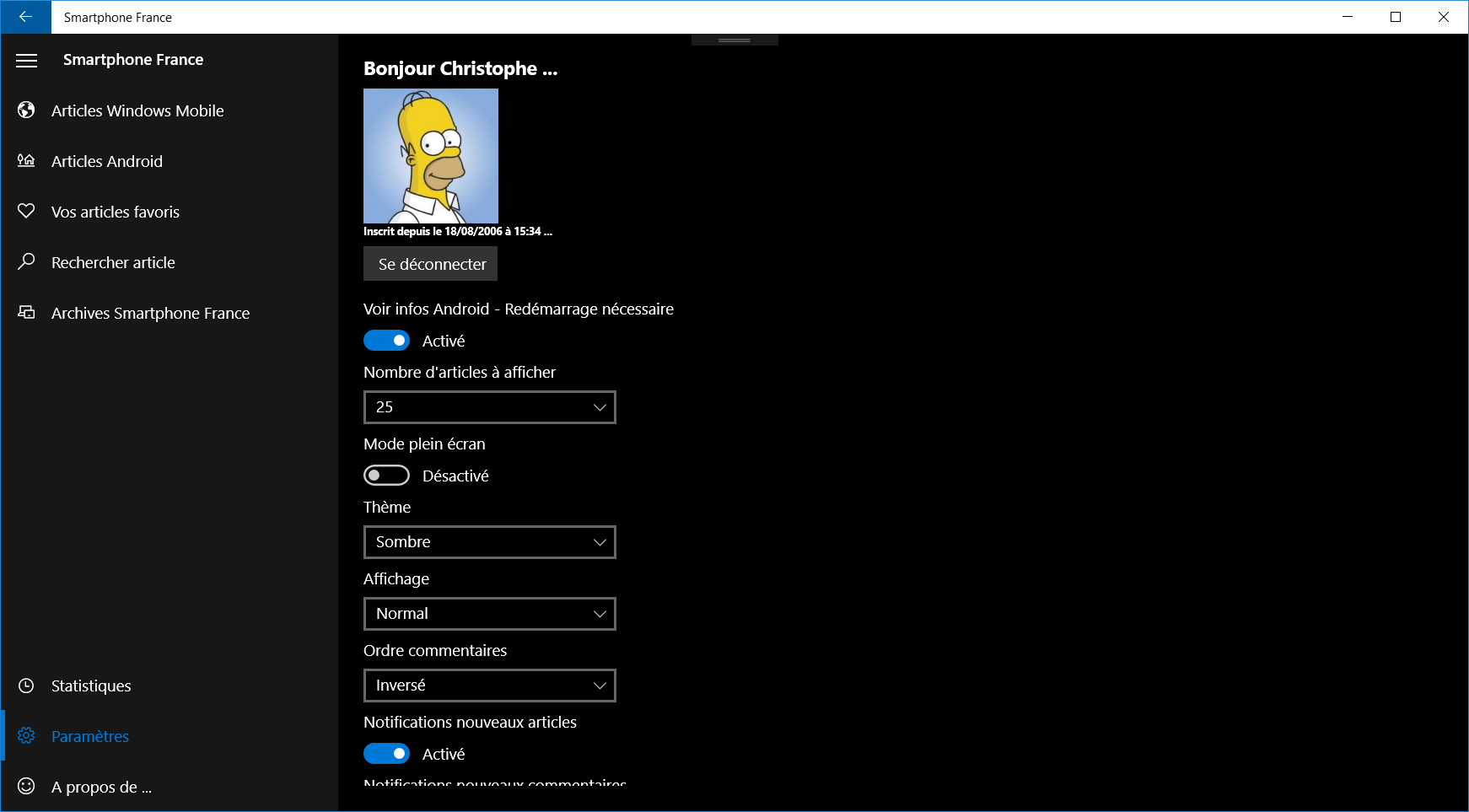This screenshot has width=1469, height=812.
Task: Open Vos articles favoris
Action: click(x=169, y=212)
